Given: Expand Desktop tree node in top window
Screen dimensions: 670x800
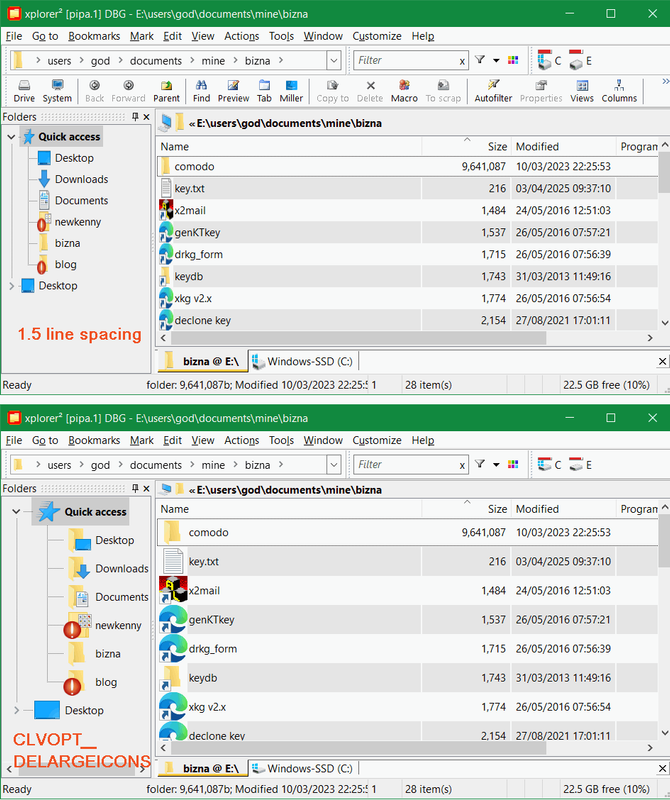Looking at the screenshot, I should point(11,286).
